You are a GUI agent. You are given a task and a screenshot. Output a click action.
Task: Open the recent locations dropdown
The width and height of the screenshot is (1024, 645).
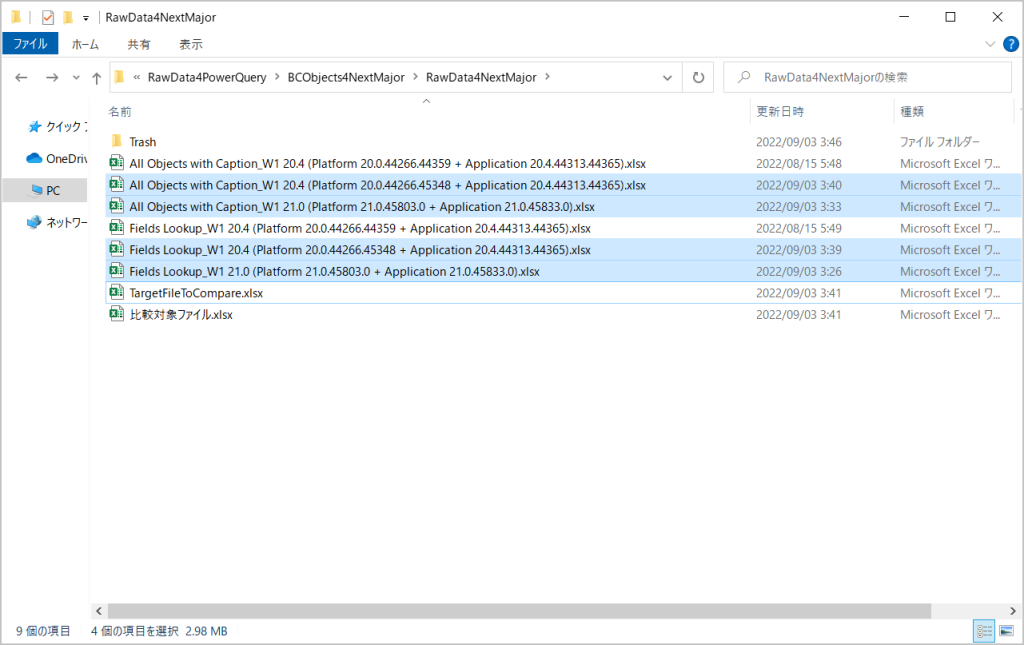(75, 78)
